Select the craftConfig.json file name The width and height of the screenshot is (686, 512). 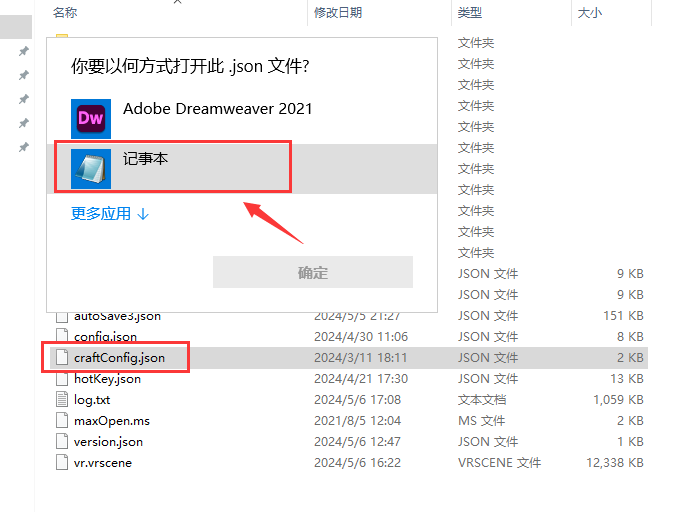[x=119, y=358]
